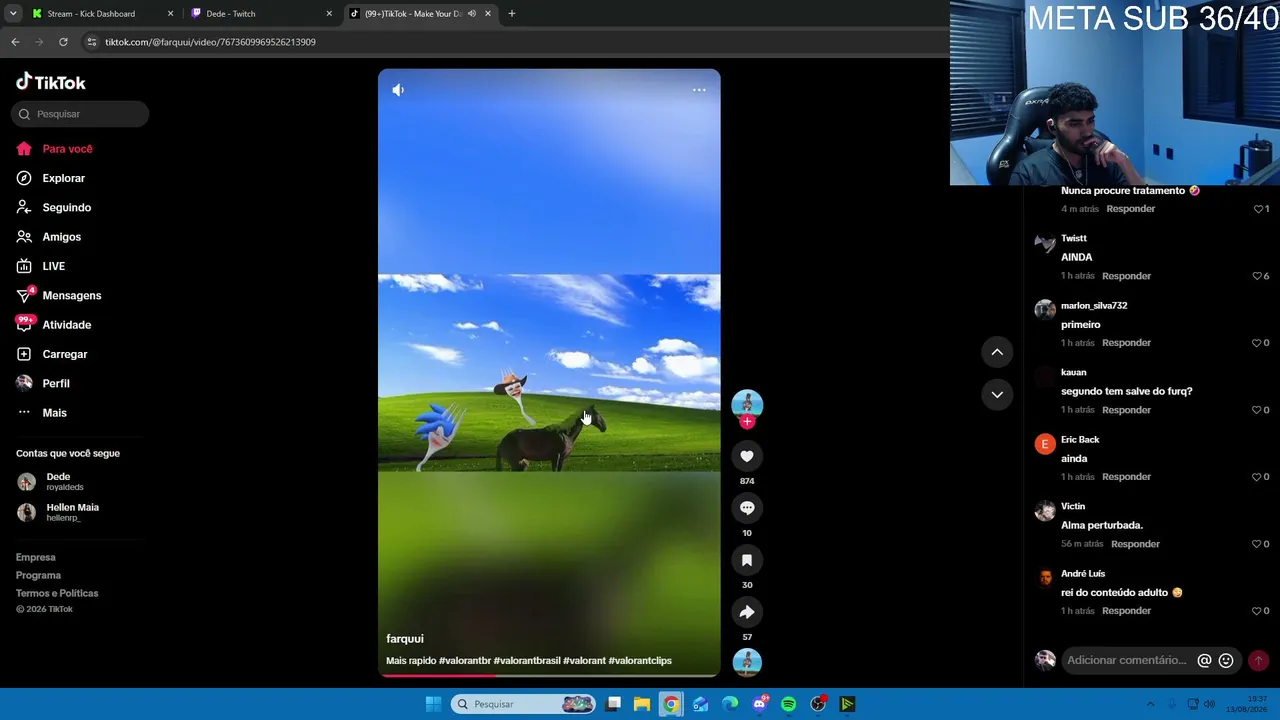Open the spinning sound disc thumbnail
Screen dimensions: 1280x720
[747, 662]
